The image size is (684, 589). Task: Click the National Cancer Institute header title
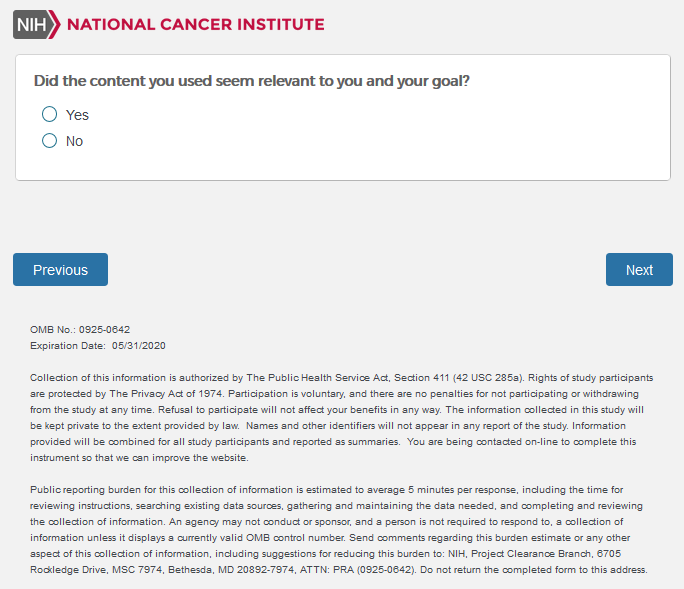[x=195, y=24]
